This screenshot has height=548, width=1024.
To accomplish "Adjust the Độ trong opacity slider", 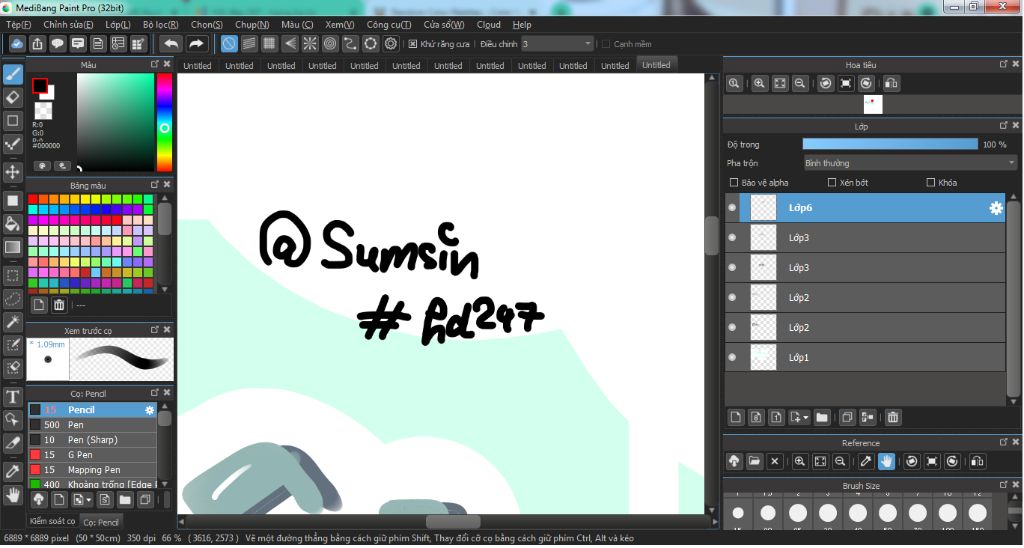I will tap(889, 144).
